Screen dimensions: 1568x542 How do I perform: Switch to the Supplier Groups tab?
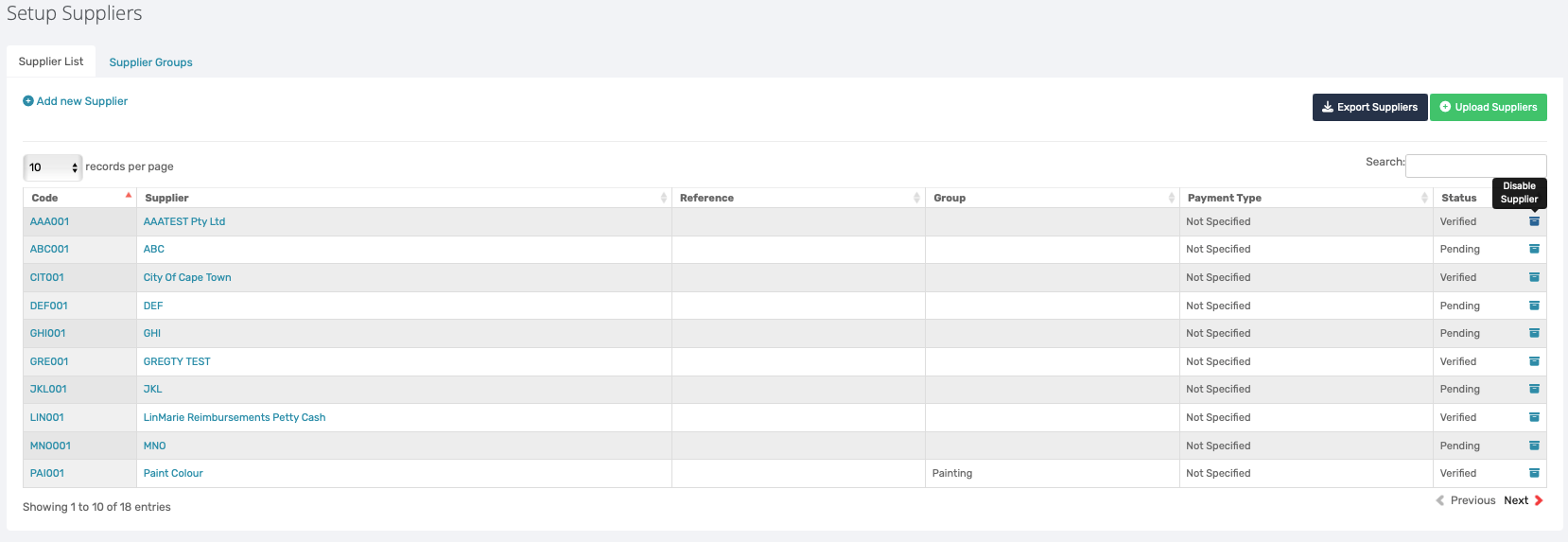150,62
